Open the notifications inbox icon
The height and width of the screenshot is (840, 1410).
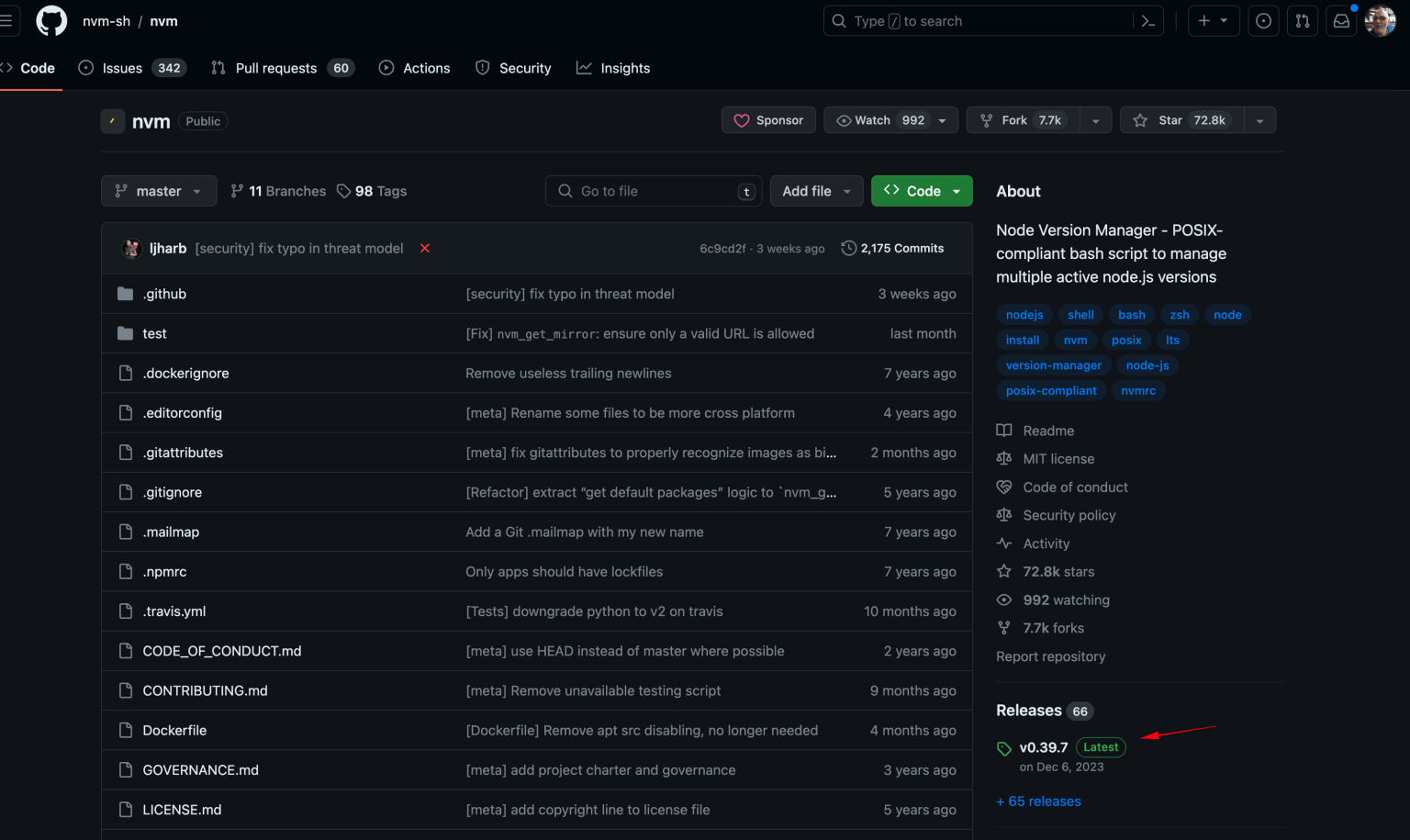[1340, 20]
